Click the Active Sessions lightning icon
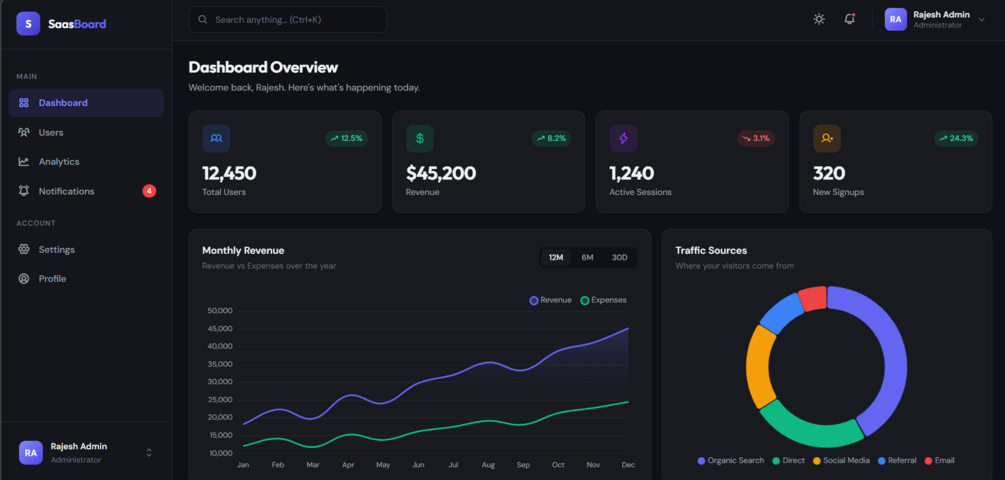This screenshot has width=1005, height=480. [623, 138]
